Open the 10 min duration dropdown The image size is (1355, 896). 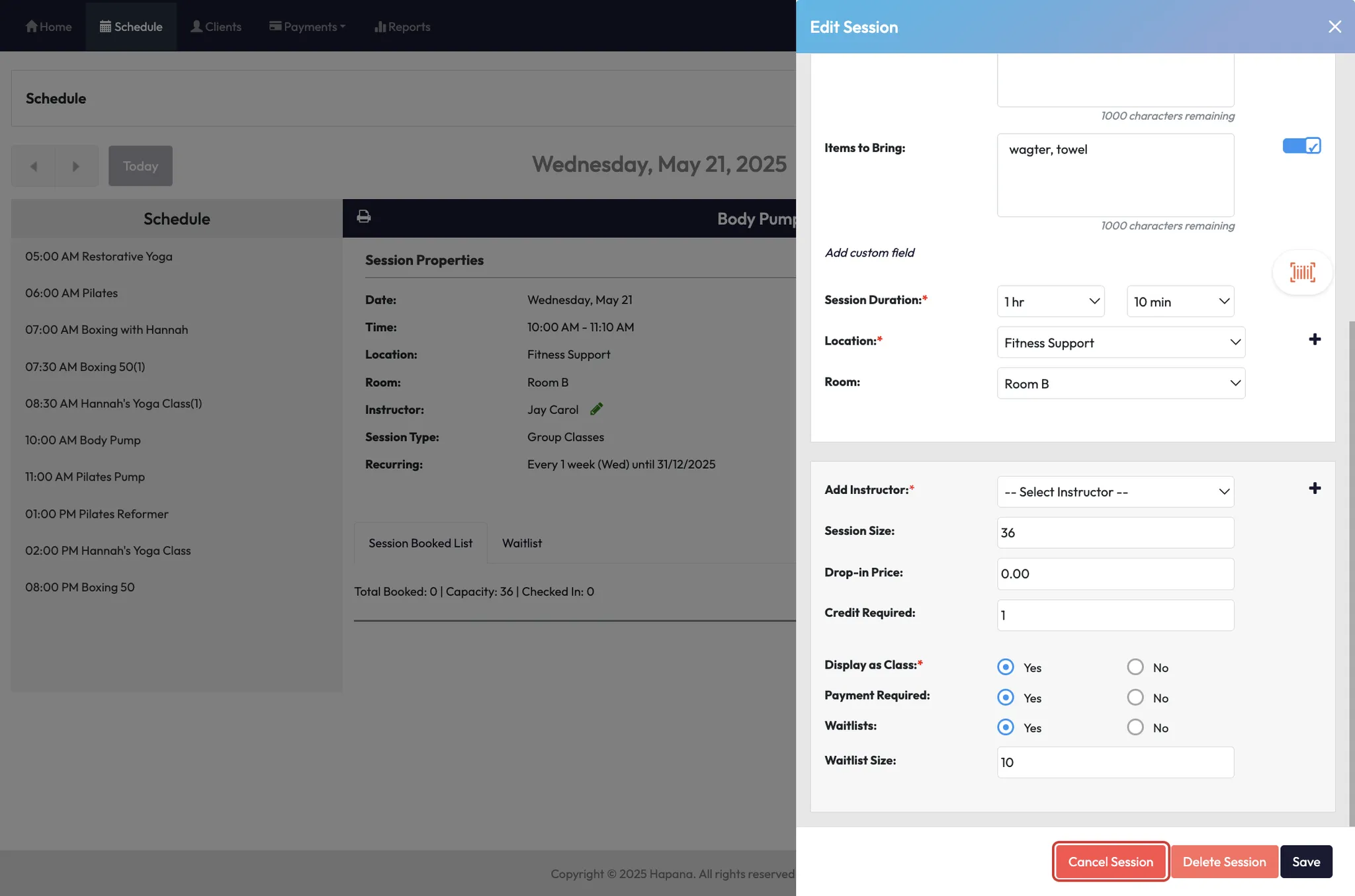pyautogui.click(x=1180, y=302)
